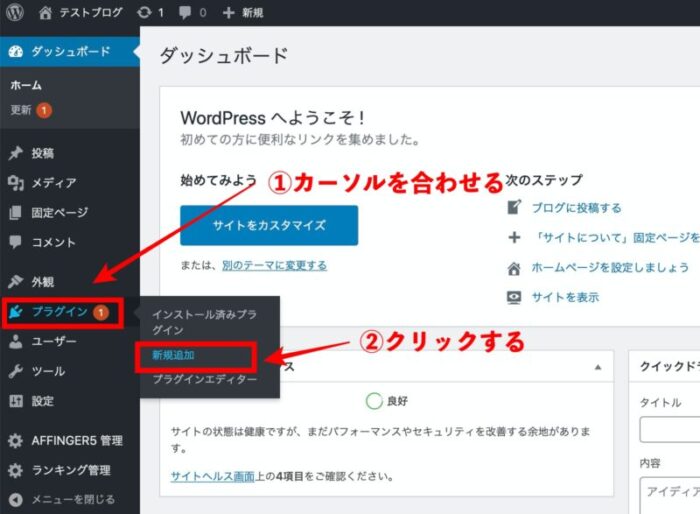Click the ユーザー person icon
The image size is (700, 514).
coord(16,342)
